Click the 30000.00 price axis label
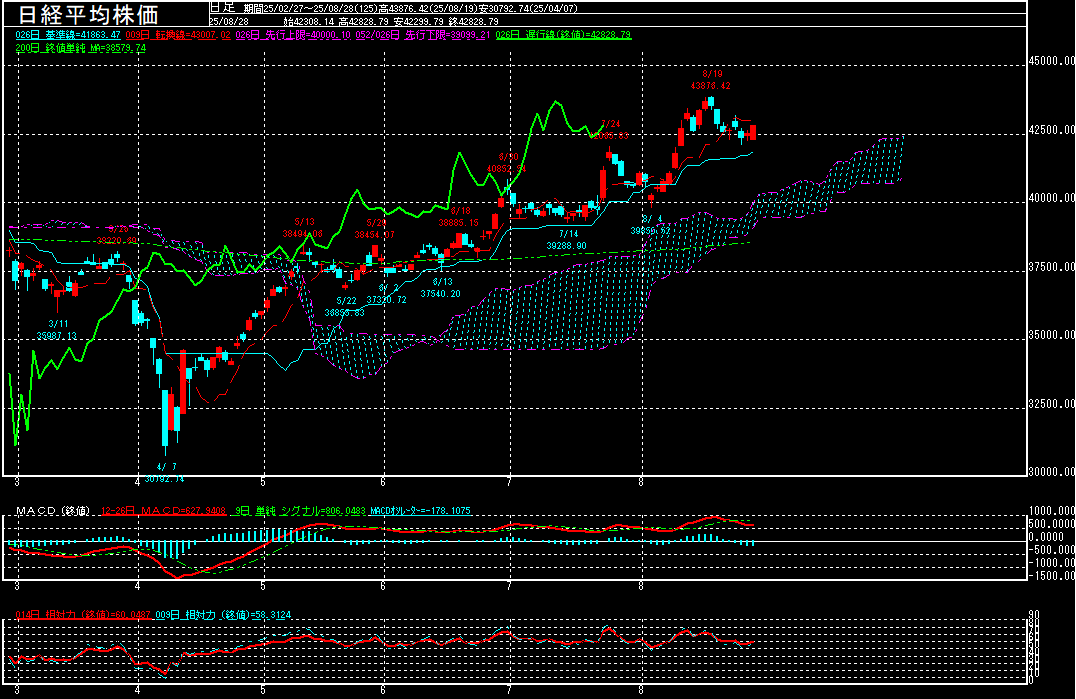Image resolution: width=1076 pixels, height=699 pixels. pyautogui.click(x=1051, y=472)
